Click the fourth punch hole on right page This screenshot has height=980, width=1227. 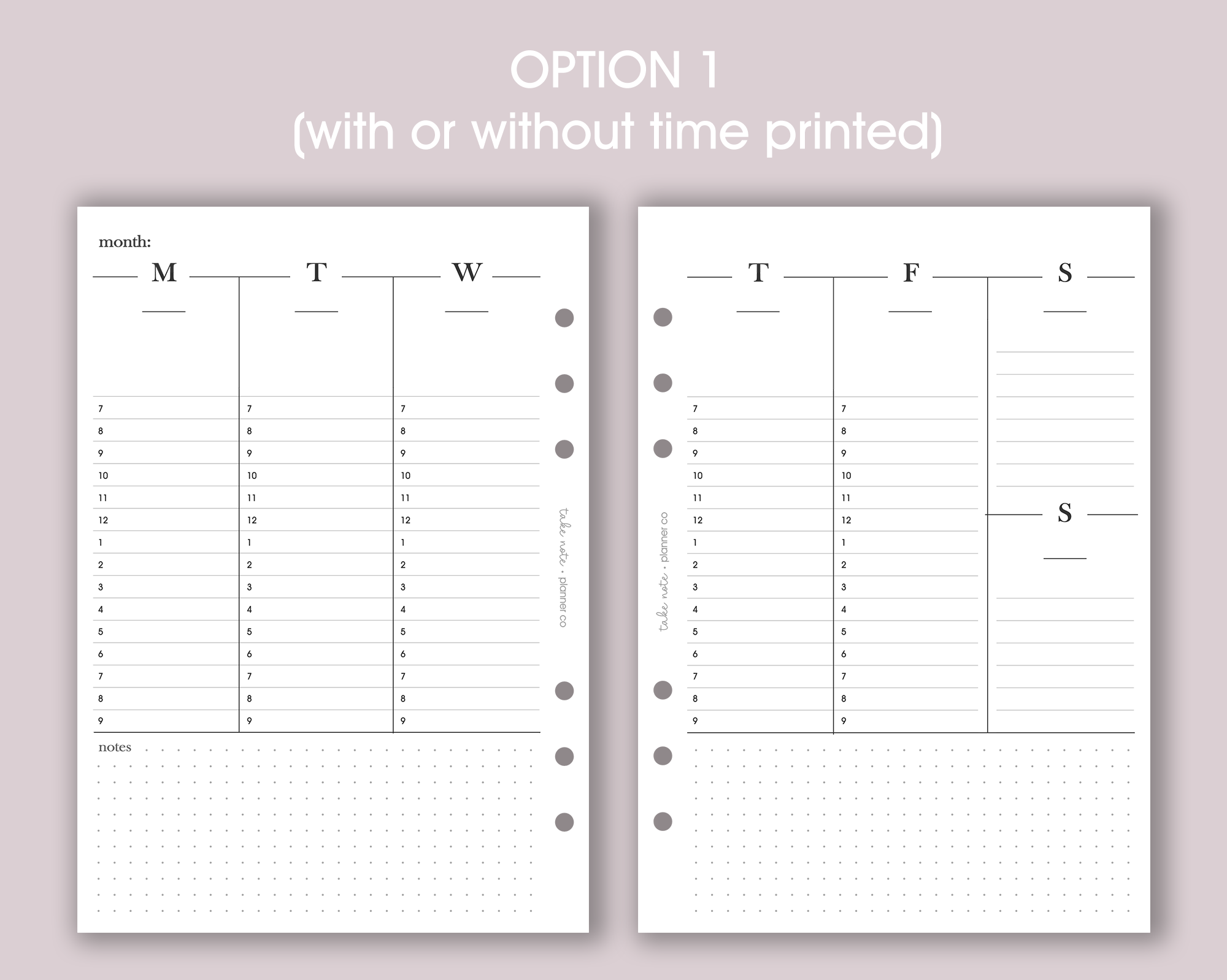coord(663,690)
